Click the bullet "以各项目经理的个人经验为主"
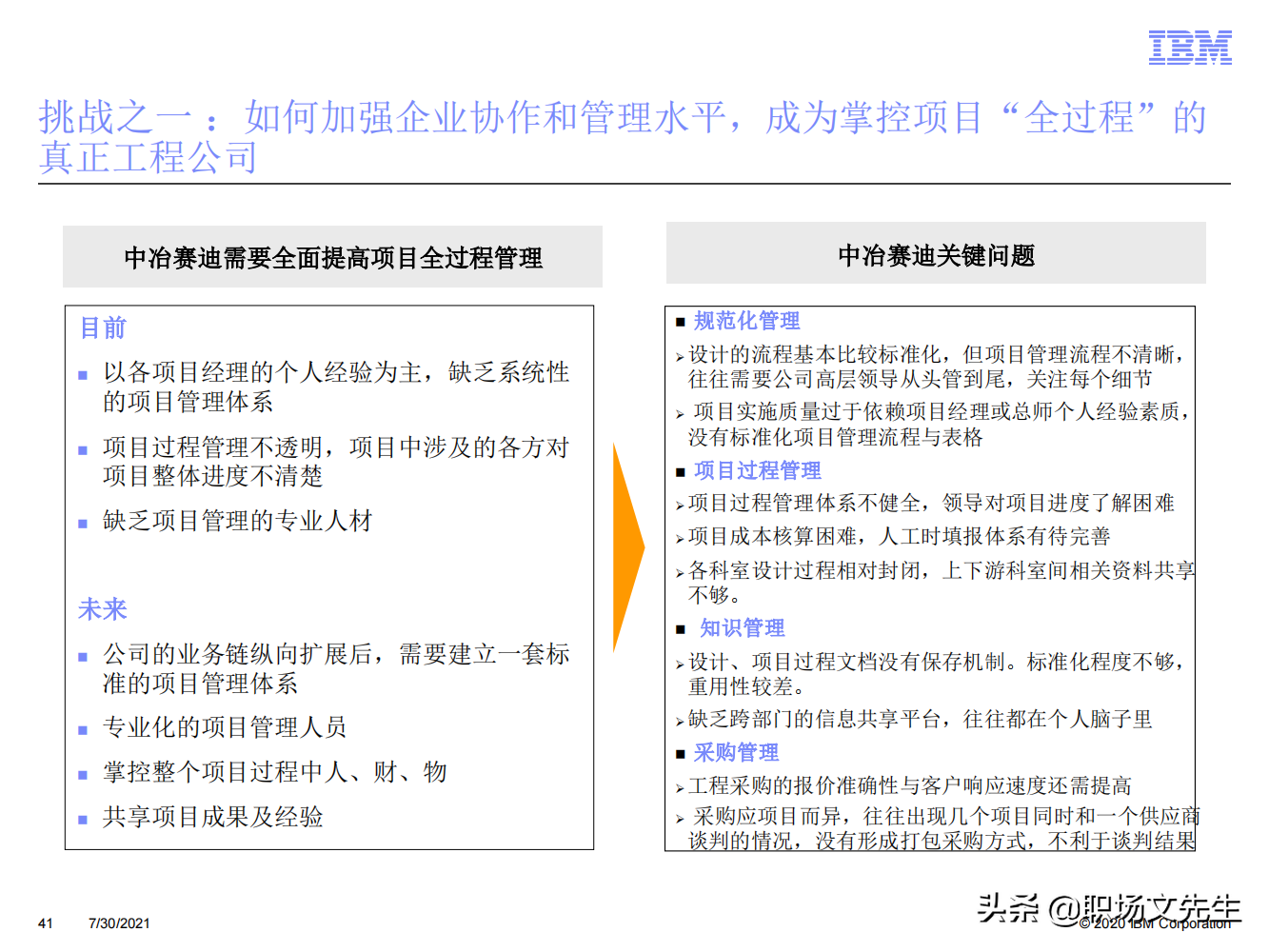The image size is (1269, 952). pyautogui.click(x=336, y=387)
